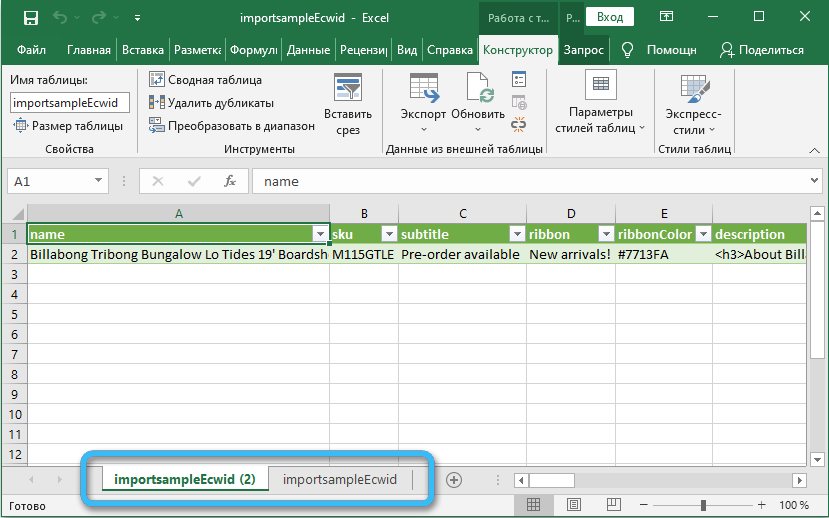The height and width of the screenshot is (518, 829).
Task: Click the Вход sign-in button
Action: click(610, 17)
